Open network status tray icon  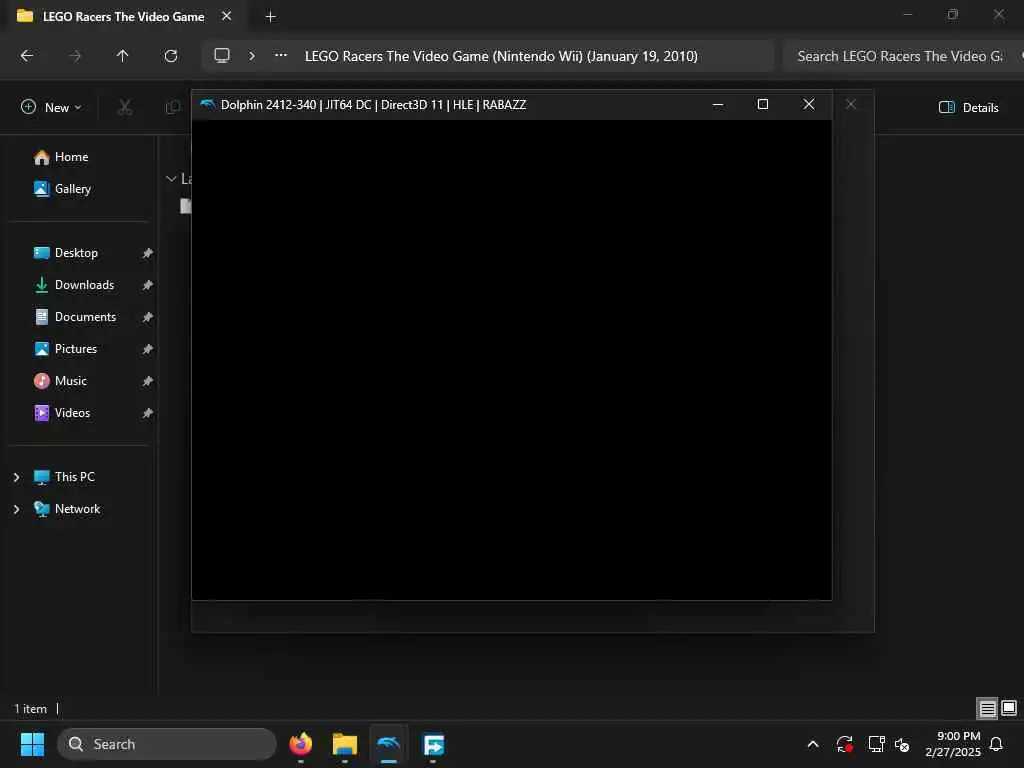click(x=876, y=744)
